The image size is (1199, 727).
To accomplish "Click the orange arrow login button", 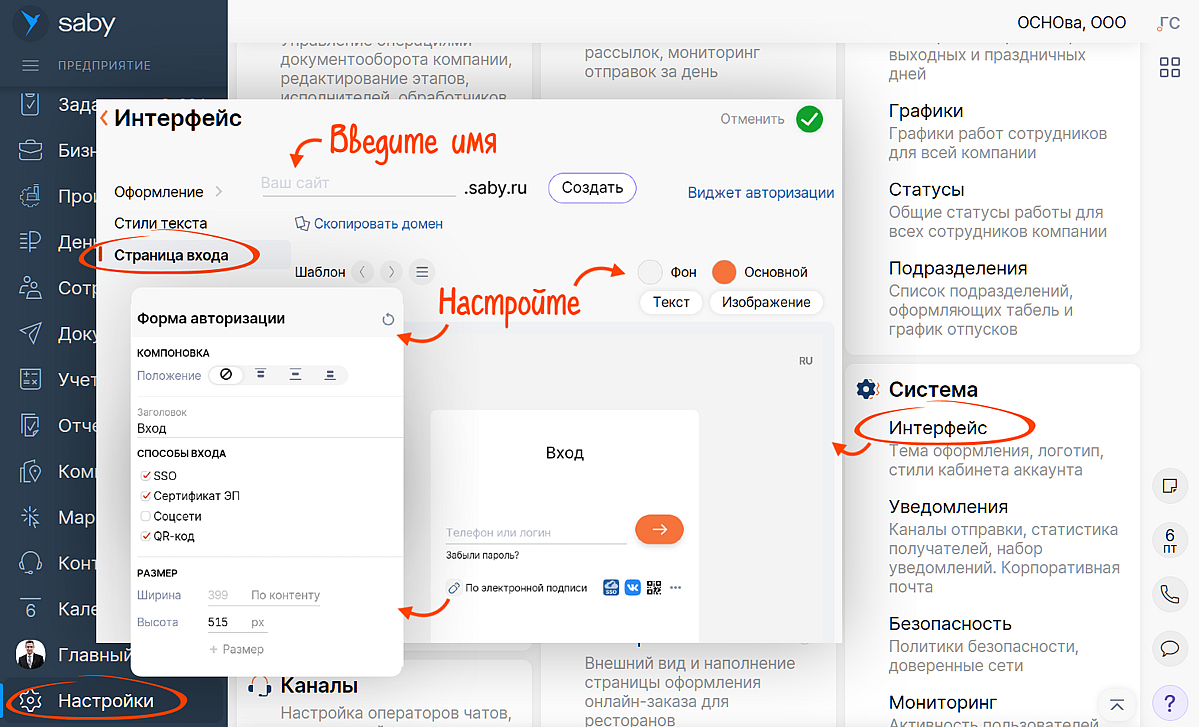I will coord(659,529).
